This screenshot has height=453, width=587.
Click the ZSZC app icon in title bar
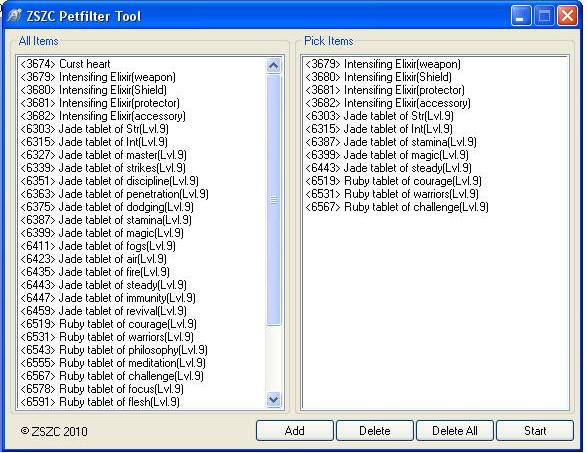pos(14,16)
